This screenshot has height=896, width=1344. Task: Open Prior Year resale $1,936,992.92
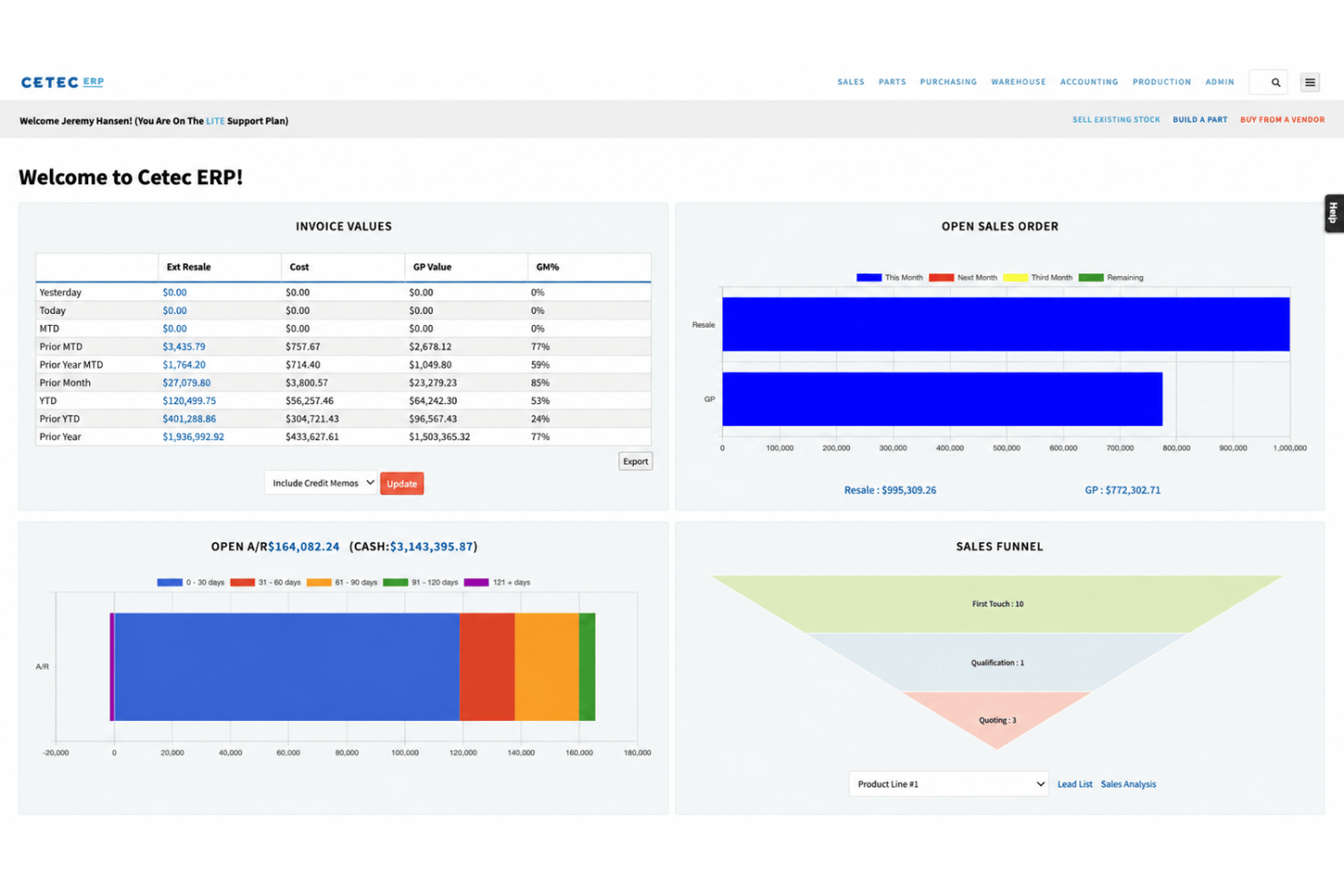193,437
